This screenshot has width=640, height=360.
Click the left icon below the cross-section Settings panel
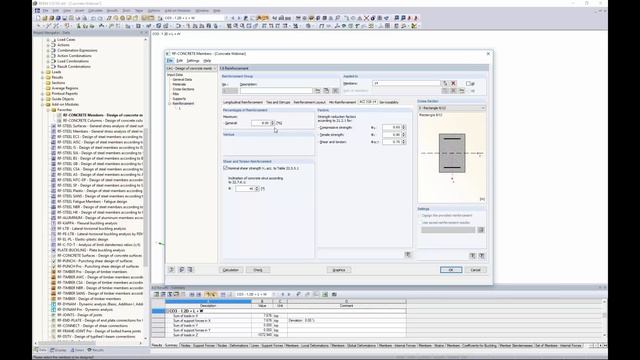472,256
